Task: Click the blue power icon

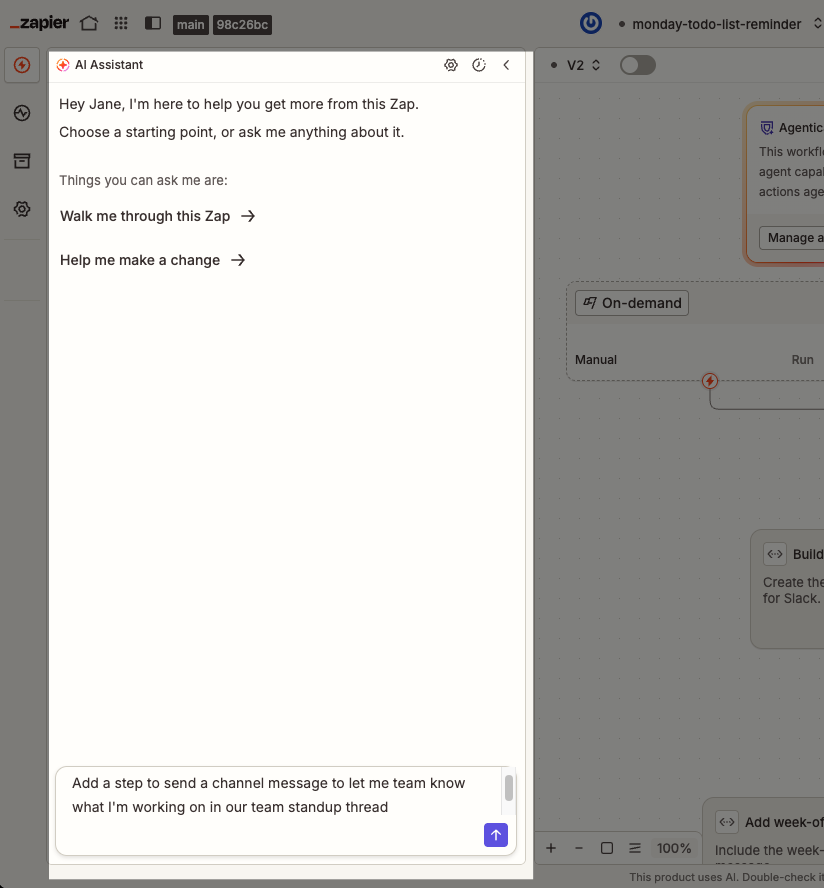Action: click(x=591, y=23)
